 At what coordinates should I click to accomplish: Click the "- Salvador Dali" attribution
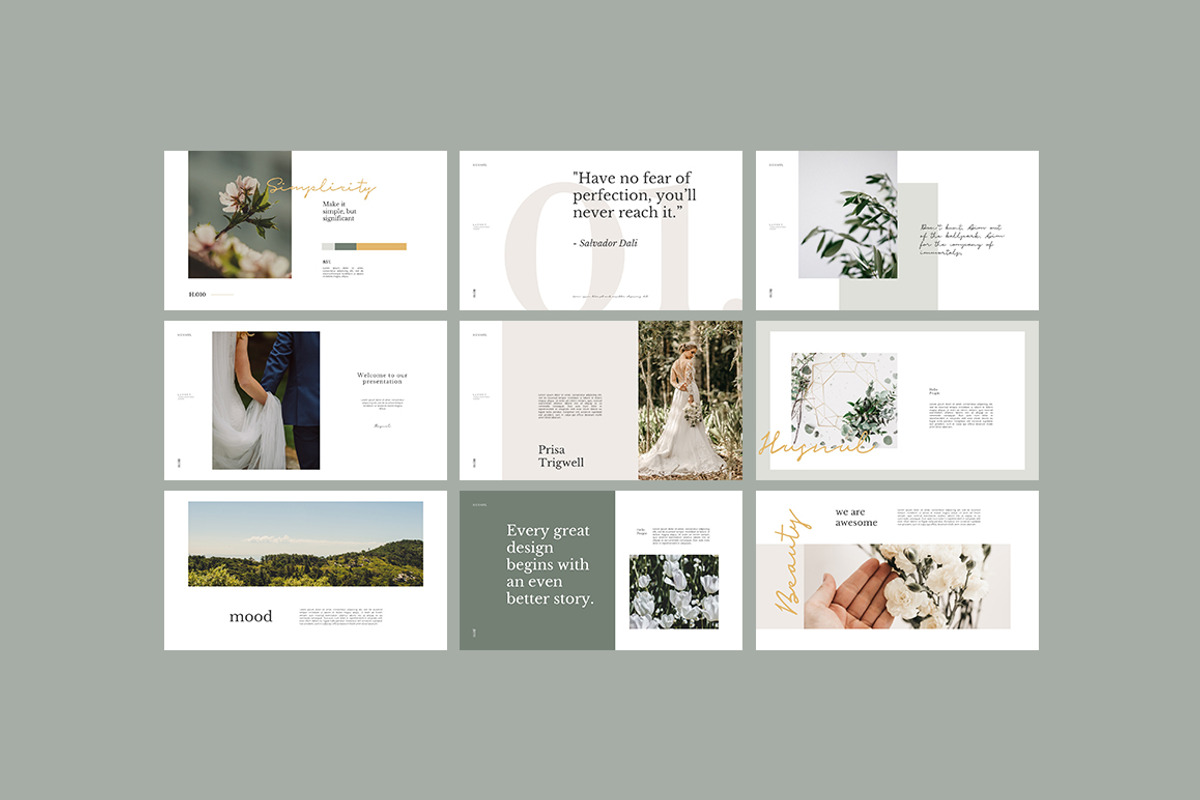point(606,243)
